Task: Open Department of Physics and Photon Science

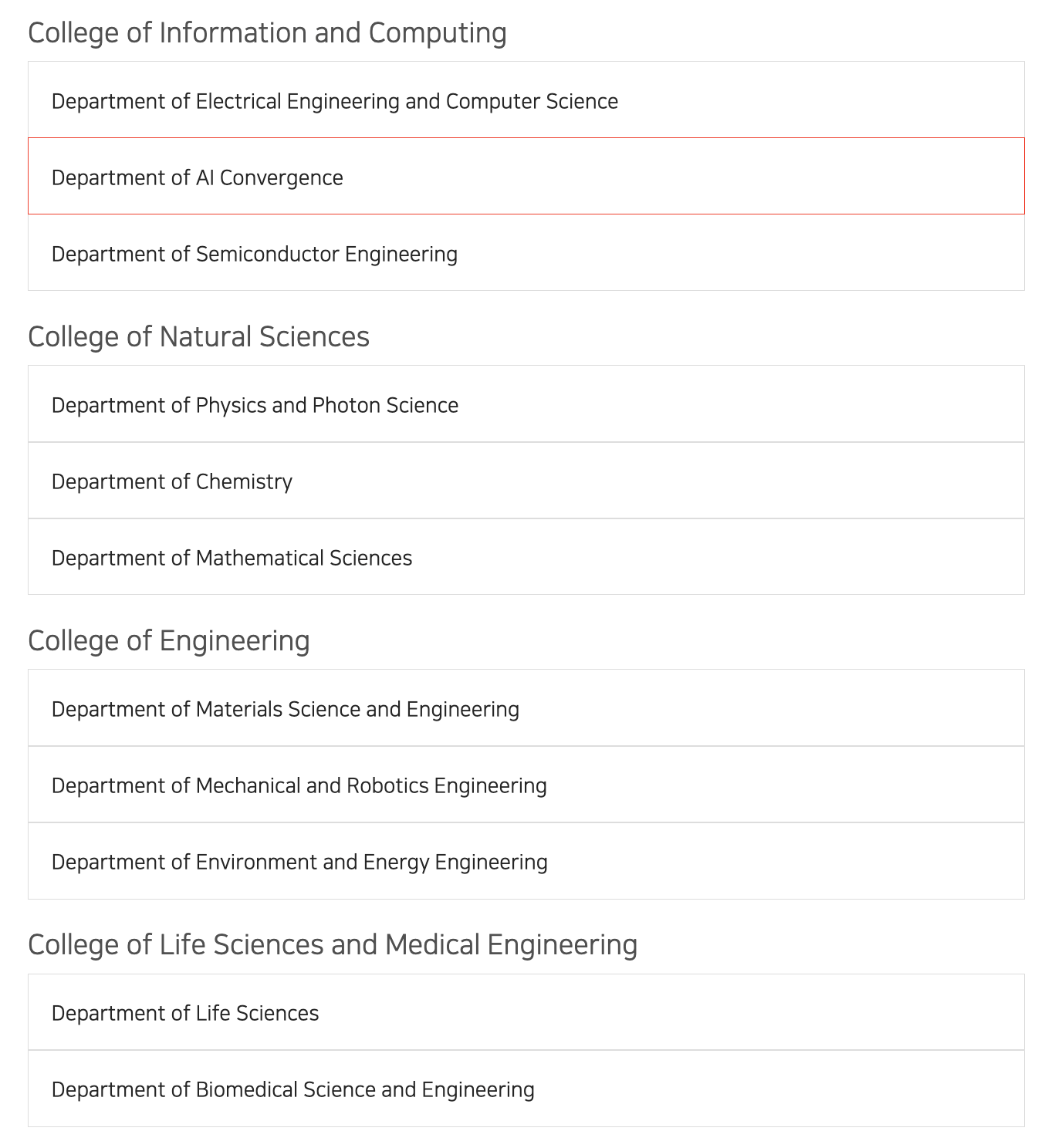Action: click(x=255, y=405)
